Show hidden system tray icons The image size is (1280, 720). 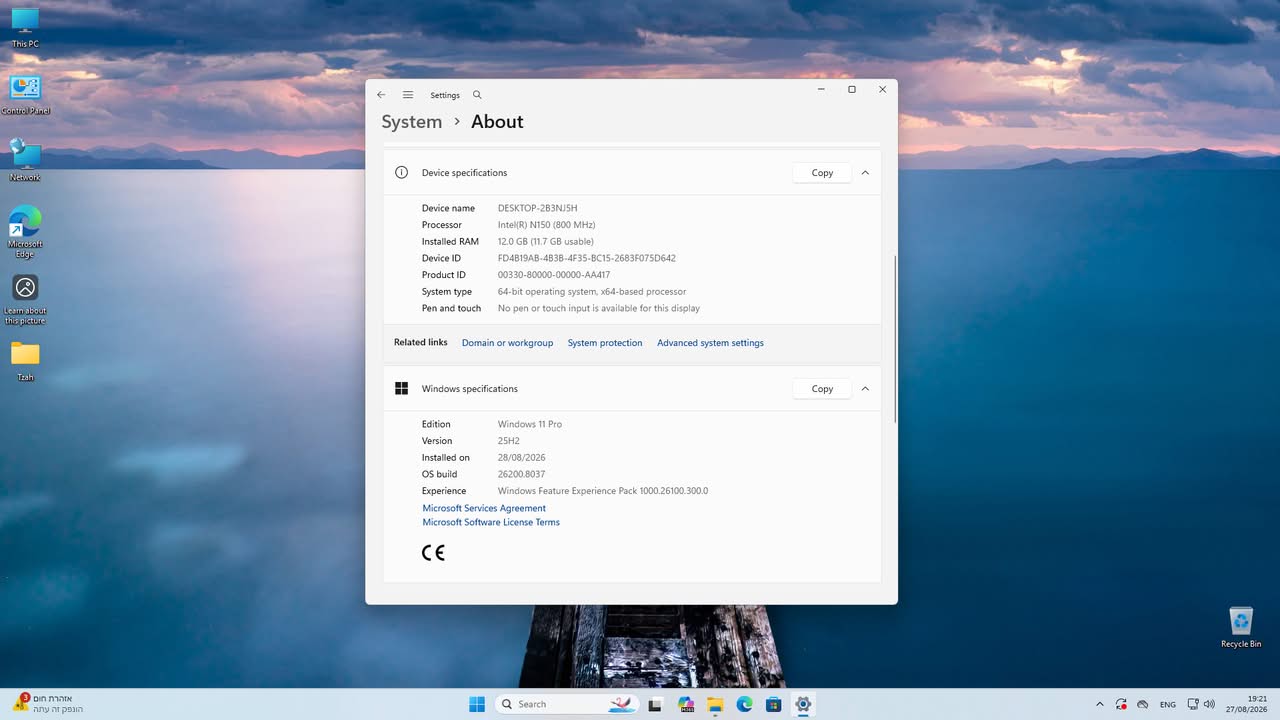tap(1100, 704)
